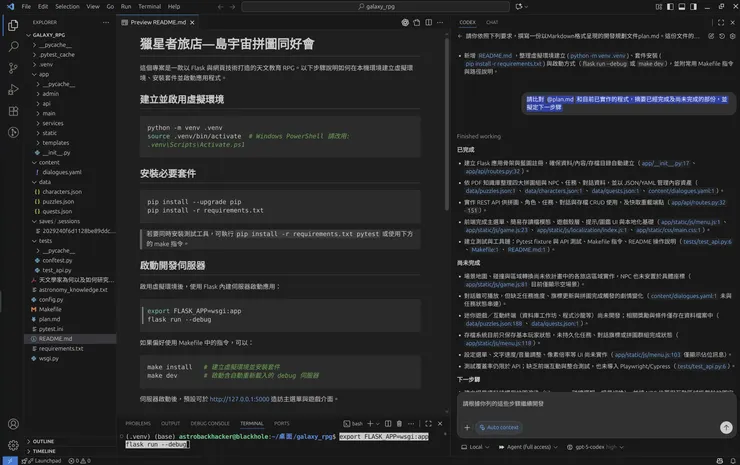The width and height of the screenshot is (740, 465).
Task: Maximize the terminal panel size
Action: [429, 423]
